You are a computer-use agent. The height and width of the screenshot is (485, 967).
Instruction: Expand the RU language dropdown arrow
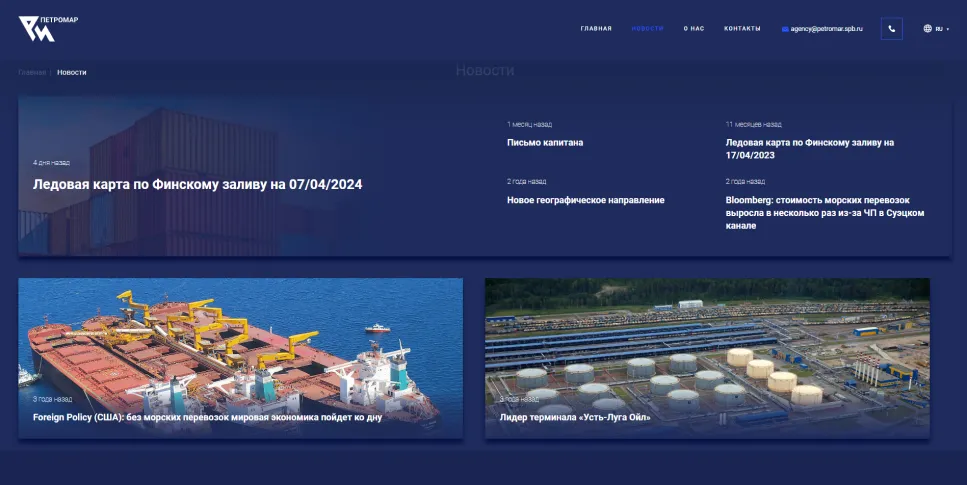tap(947, 29)
